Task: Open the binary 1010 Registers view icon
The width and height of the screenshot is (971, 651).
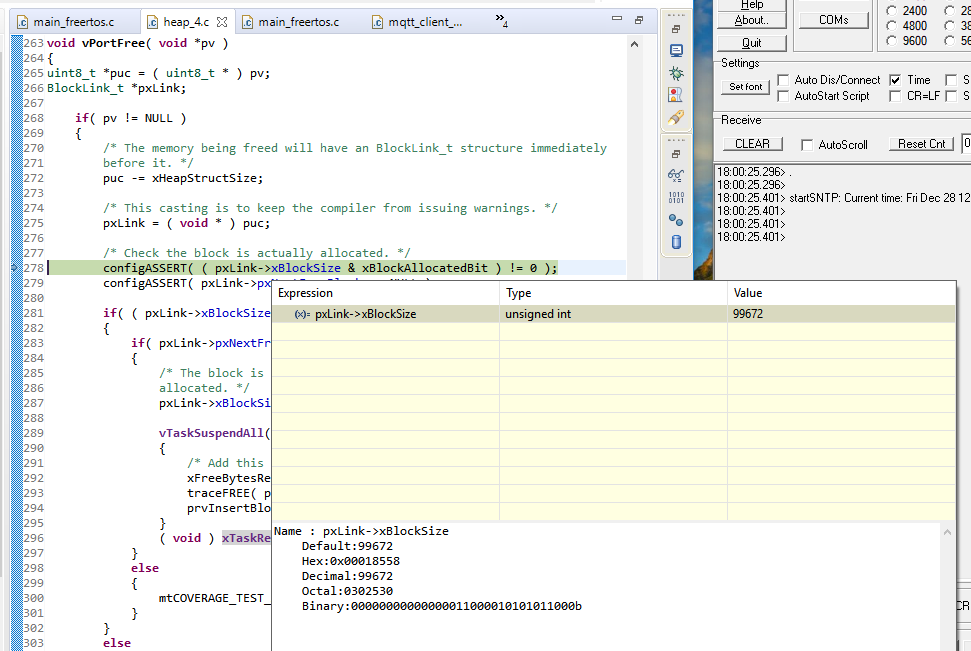Action: pyautogui.click(x=676, y=197)
